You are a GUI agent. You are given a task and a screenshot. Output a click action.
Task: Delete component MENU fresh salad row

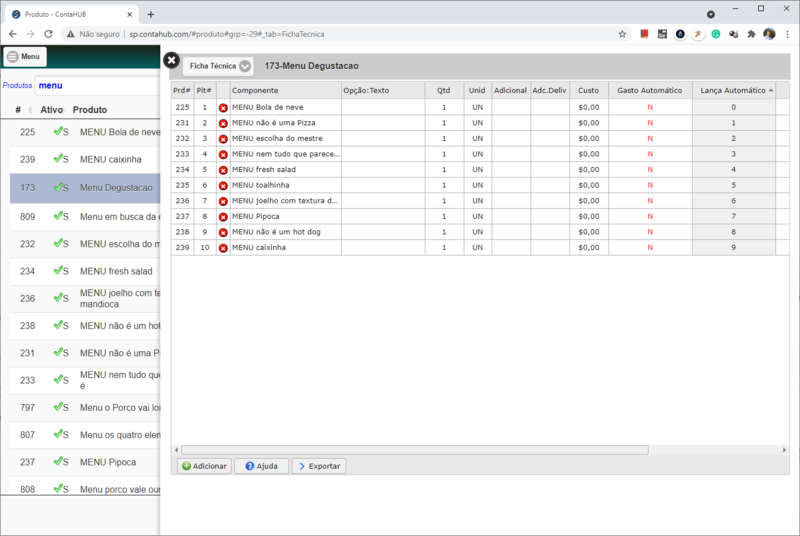(223, 170)
